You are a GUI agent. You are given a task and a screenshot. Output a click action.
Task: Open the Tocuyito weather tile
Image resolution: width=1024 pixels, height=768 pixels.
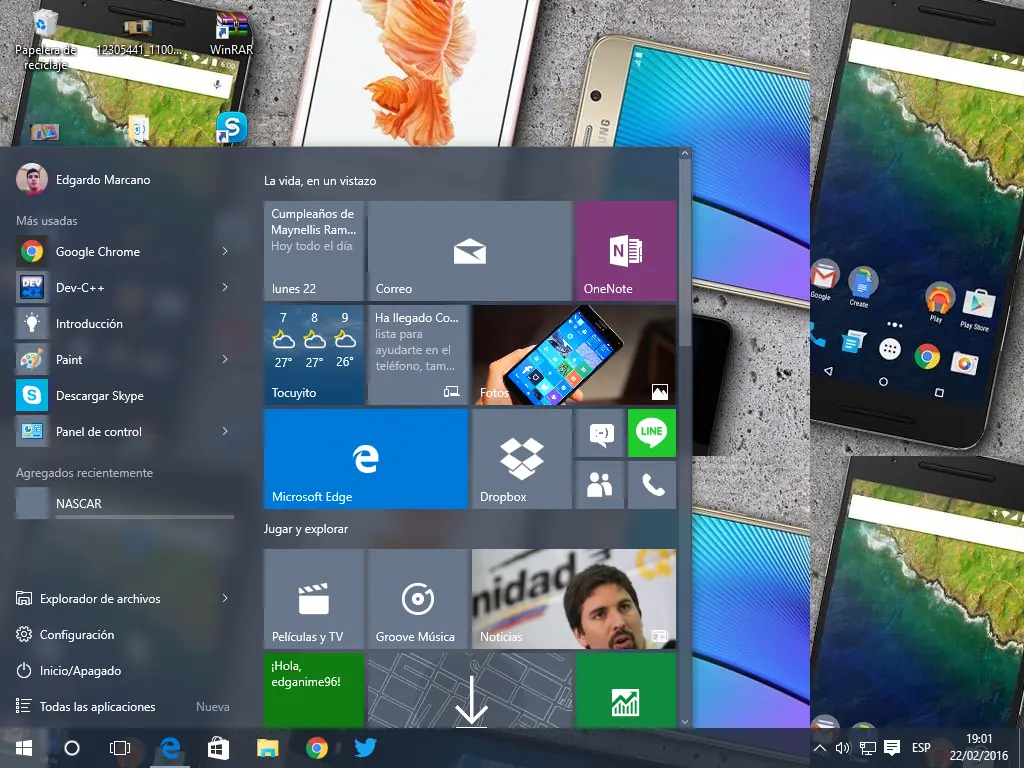pos(313,355)
